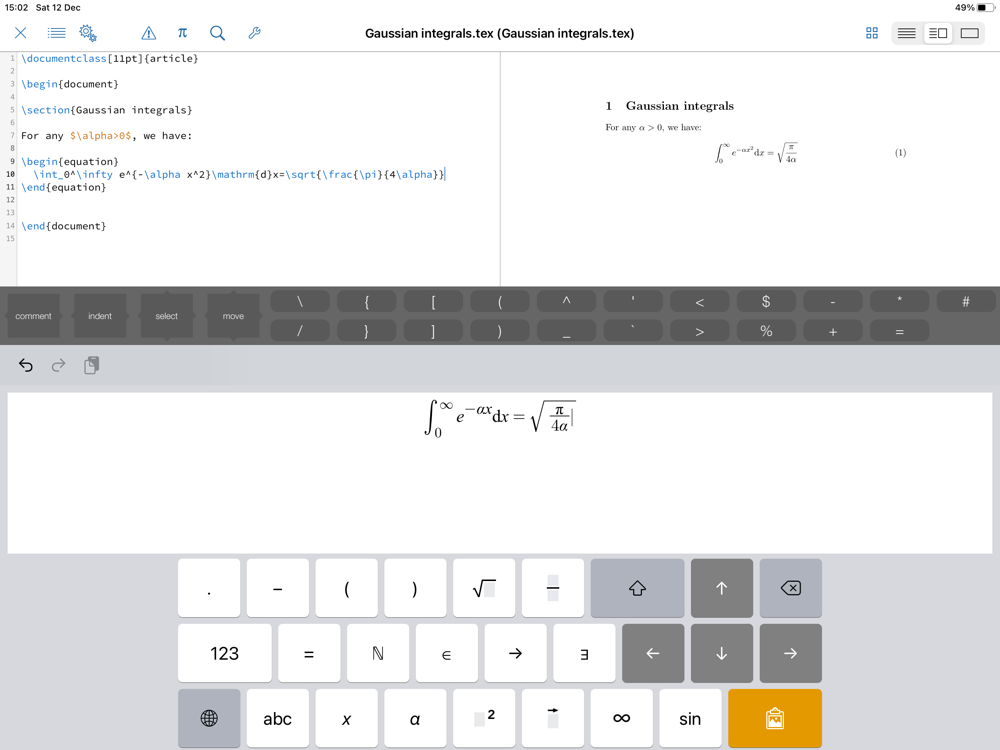1000x750 pixels.
Task: Insert a percent sign from shortcut bar
Action: coord(766,332)
